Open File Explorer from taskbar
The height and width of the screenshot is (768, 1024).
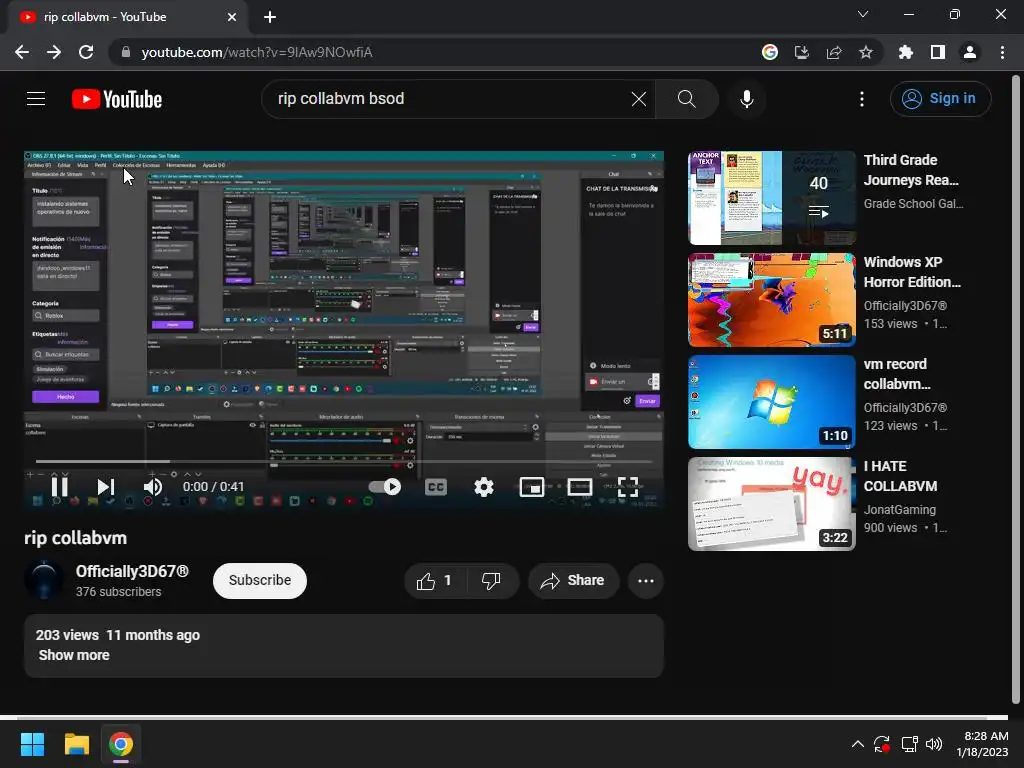[x=76, y=744]
